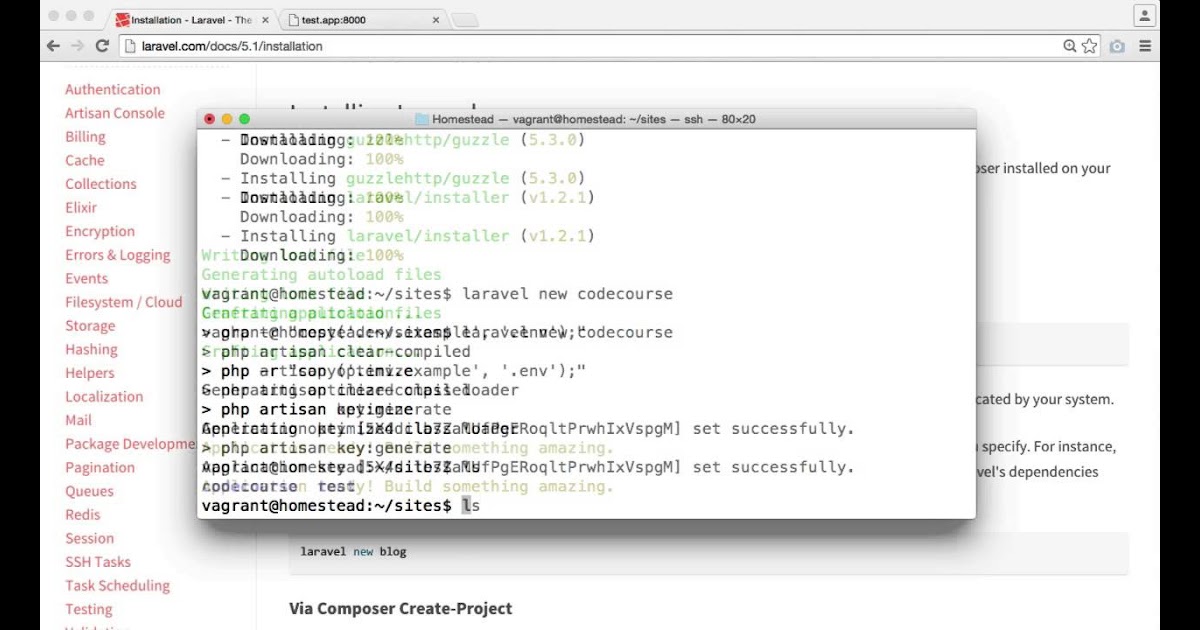Switch to the test.app:8000 tab

[362, 20]
